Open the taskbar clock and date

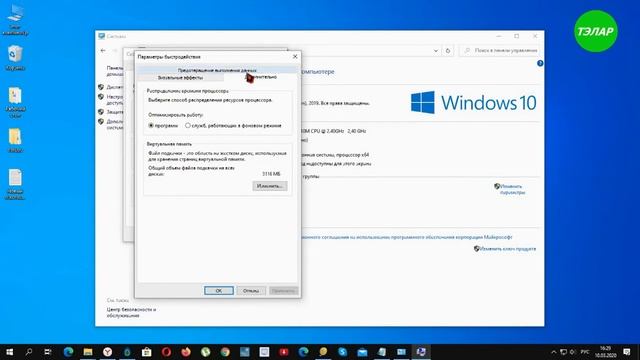pyautogui.click(x=605, y=352)
